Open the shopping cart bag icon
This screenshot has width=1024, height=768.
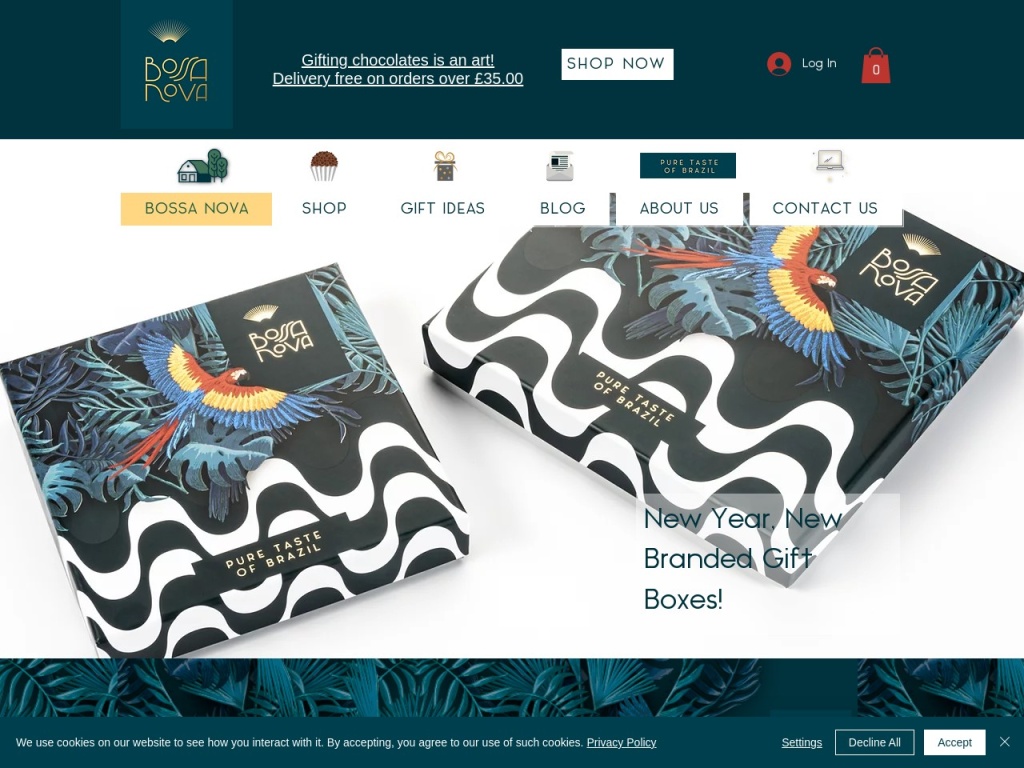pos(876,65)
